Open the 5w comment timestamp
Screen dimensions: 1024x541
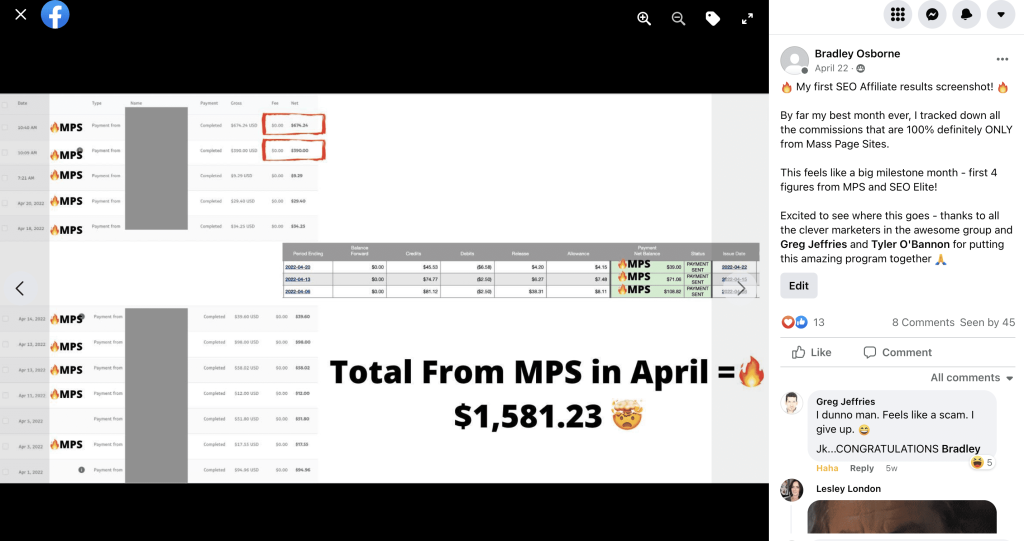891,468
